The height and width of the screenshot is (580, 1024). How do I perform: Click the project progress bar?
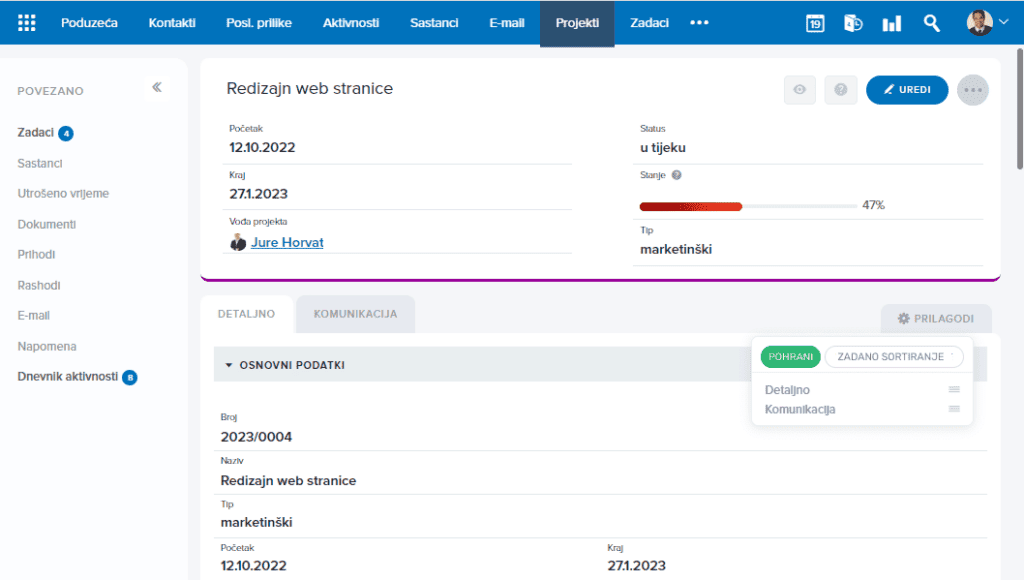pyautogui.click(x=748, y=206)
